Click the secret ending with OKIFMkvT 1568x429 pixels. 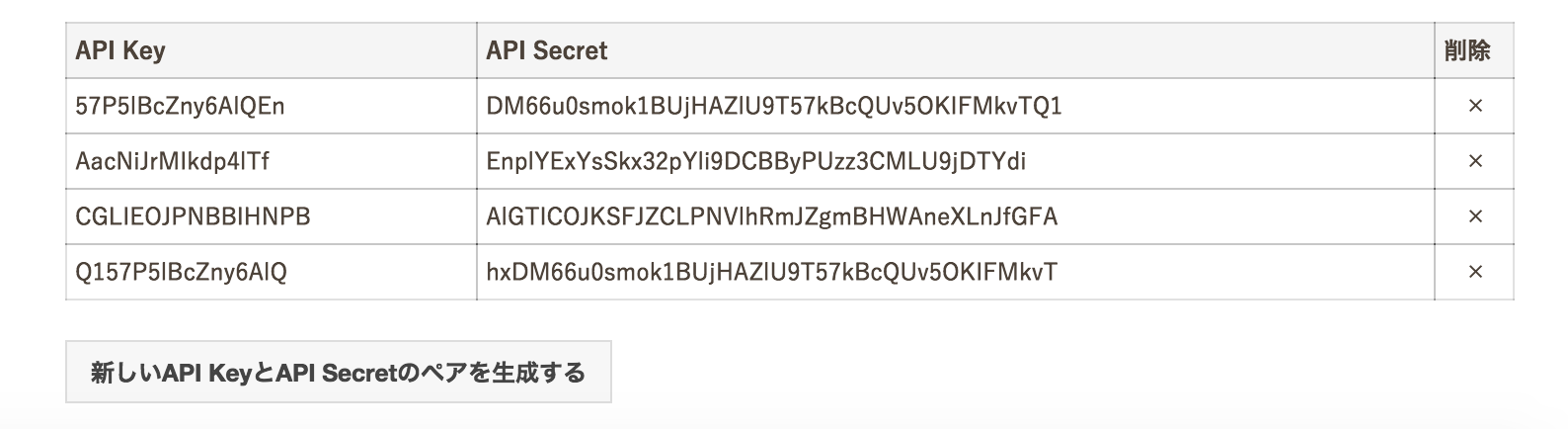(771, 272)
